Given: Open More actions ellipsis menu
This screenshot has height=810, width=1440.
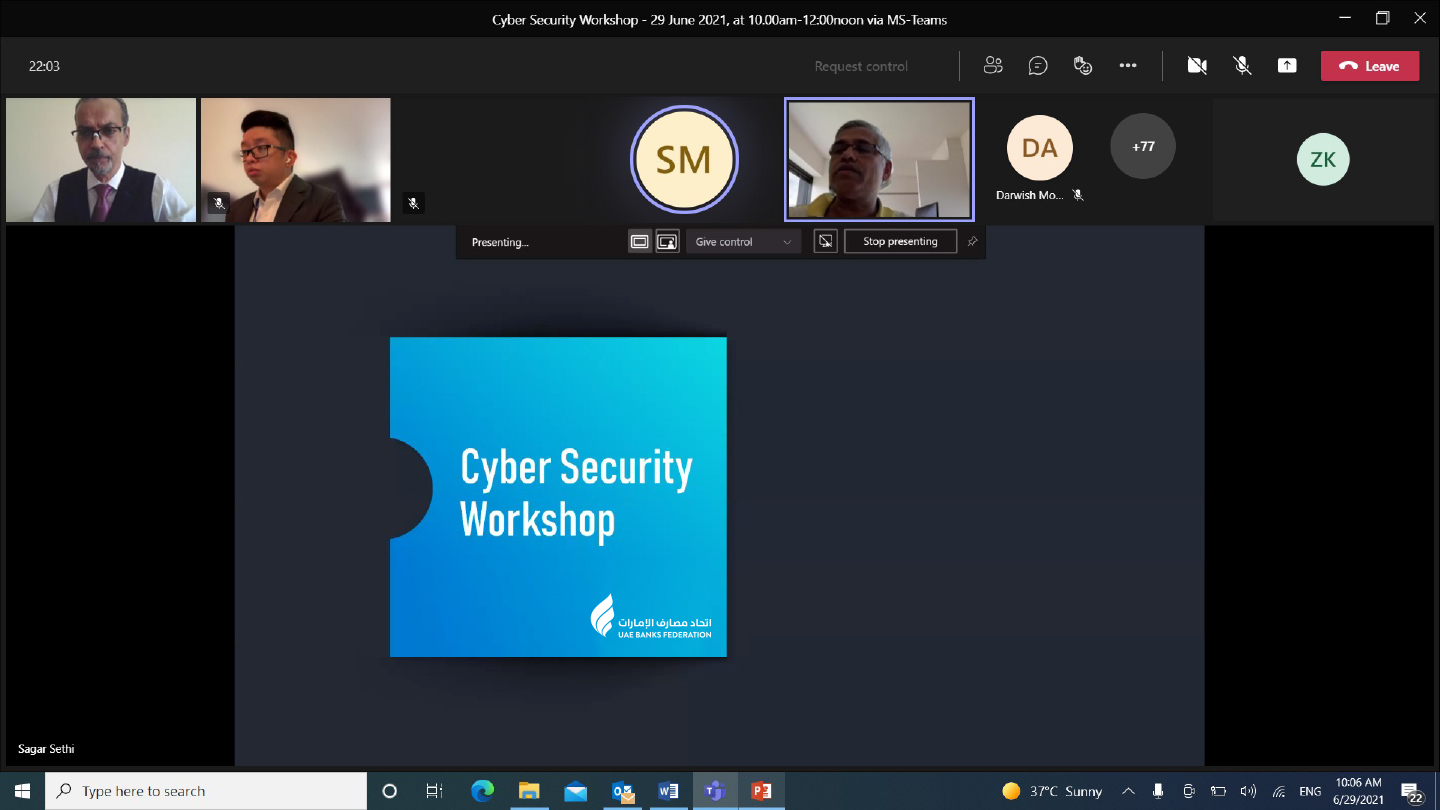Looking at the screenshot, I should (1128, 66).
